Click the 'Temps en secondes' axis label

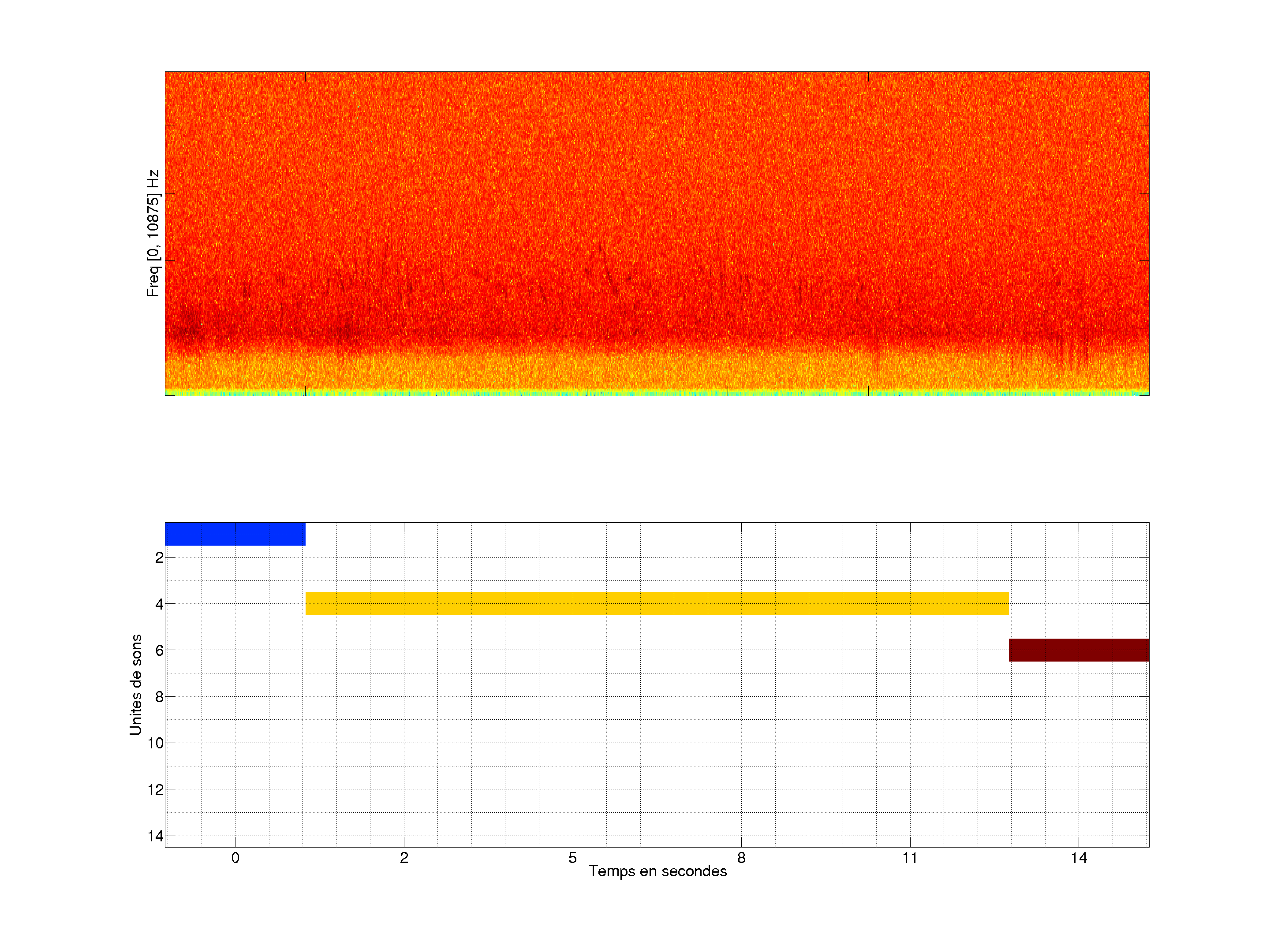(x=657, y=871)
